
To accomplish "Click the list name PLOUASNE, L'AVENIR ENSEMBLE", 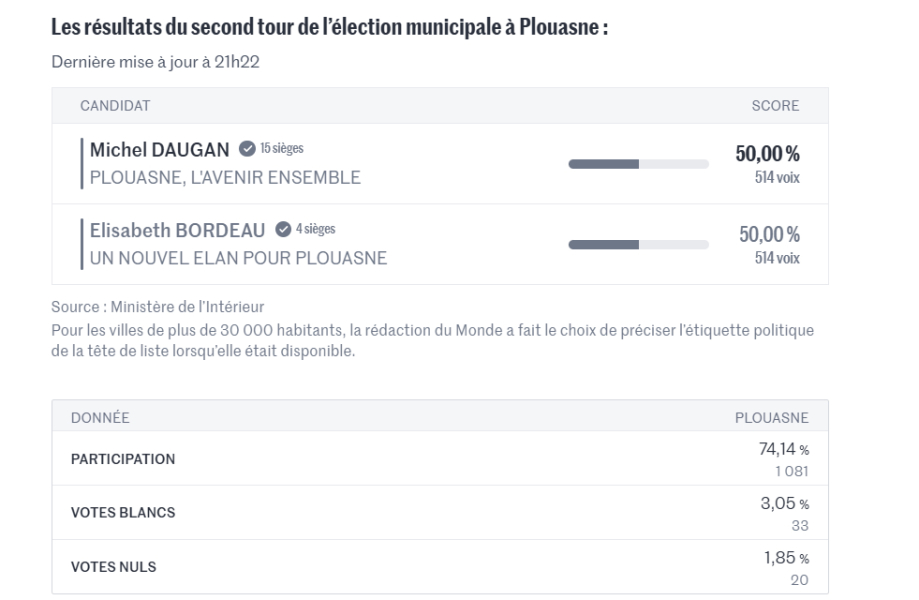I will (225, 178).
